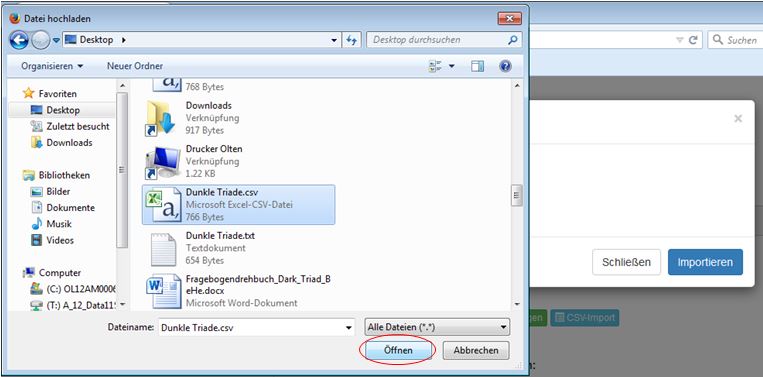The width and height of the screenshot is (763, 377).
Task: Click the change view icon
Action: [435, 66]
